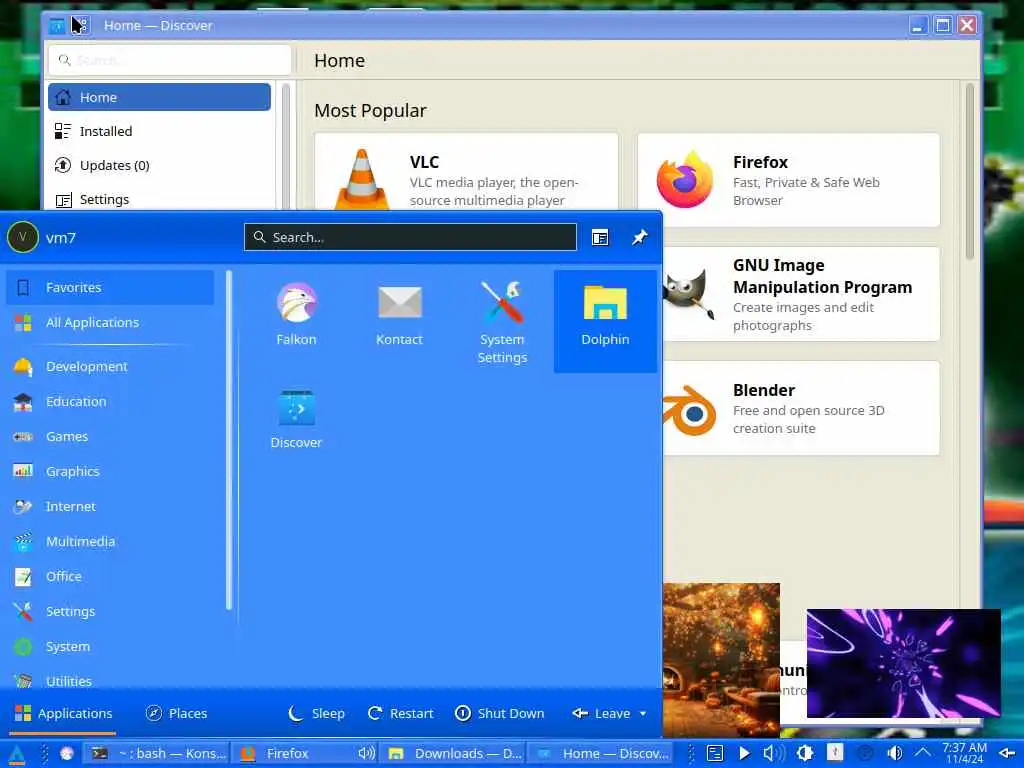Open Updates (0) in Discover

pos(159,165)
